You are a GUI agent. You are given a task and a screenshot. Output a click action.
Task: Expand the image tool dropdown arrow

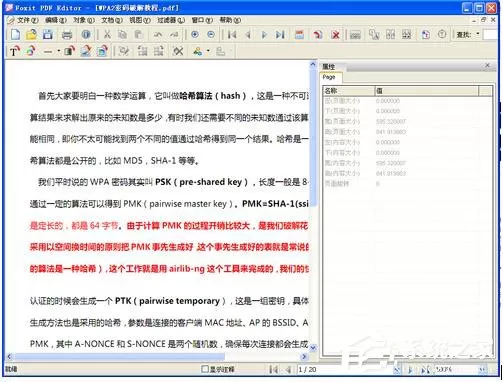click(x=208, y=51)
